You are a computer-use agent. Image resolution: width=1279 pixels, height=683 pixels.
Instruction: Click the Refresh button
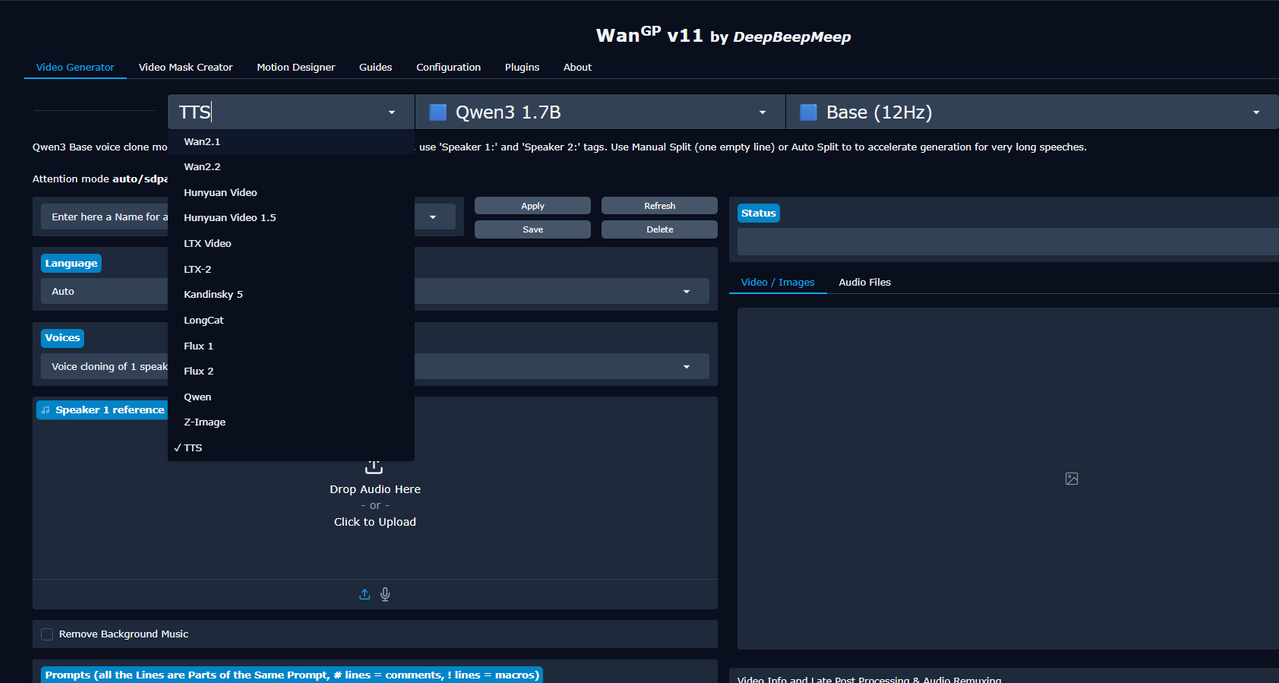pos(660,206)
